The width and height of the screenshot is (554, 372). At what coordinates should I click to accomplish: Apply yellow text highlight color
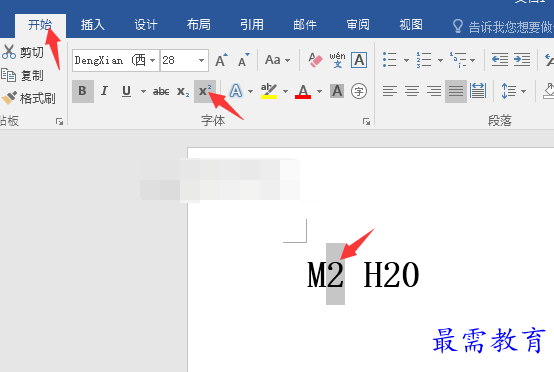pos(269,91)
